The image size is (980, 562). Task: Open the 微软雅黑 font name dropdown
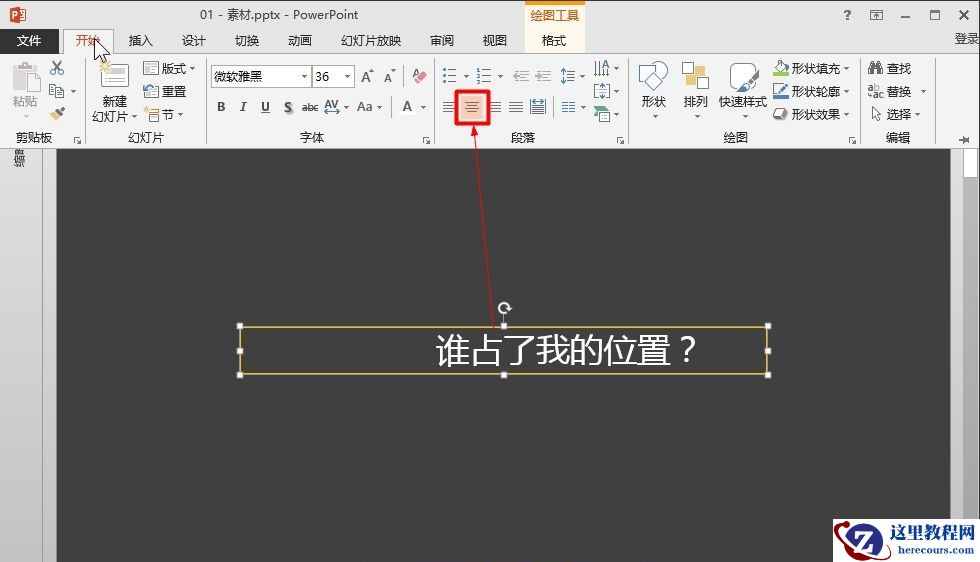click(x=304, y=77)
